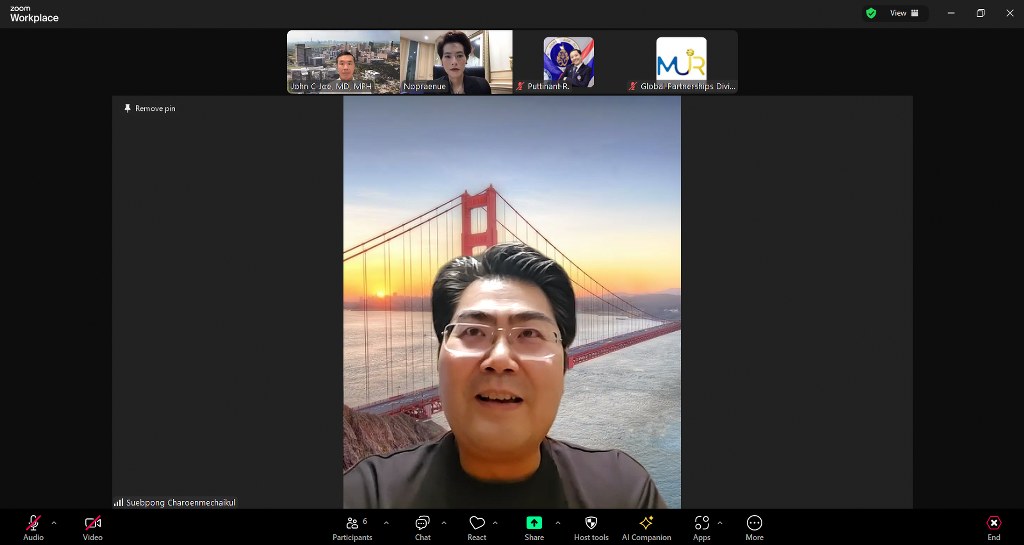
Task: Select John C Joe's video thumbnail
Action: pyautogui.click(x=343, y=62)
